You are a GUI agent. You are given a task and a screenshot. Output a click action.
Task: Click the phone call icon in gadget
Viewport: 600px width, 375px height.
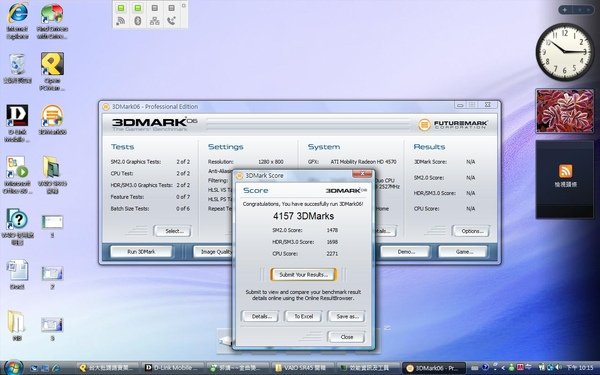click(x=171, y=21)
